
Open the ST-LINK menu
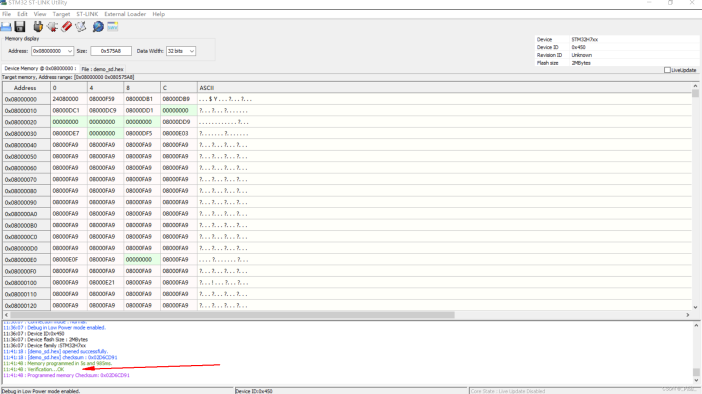tap(87, 14)
